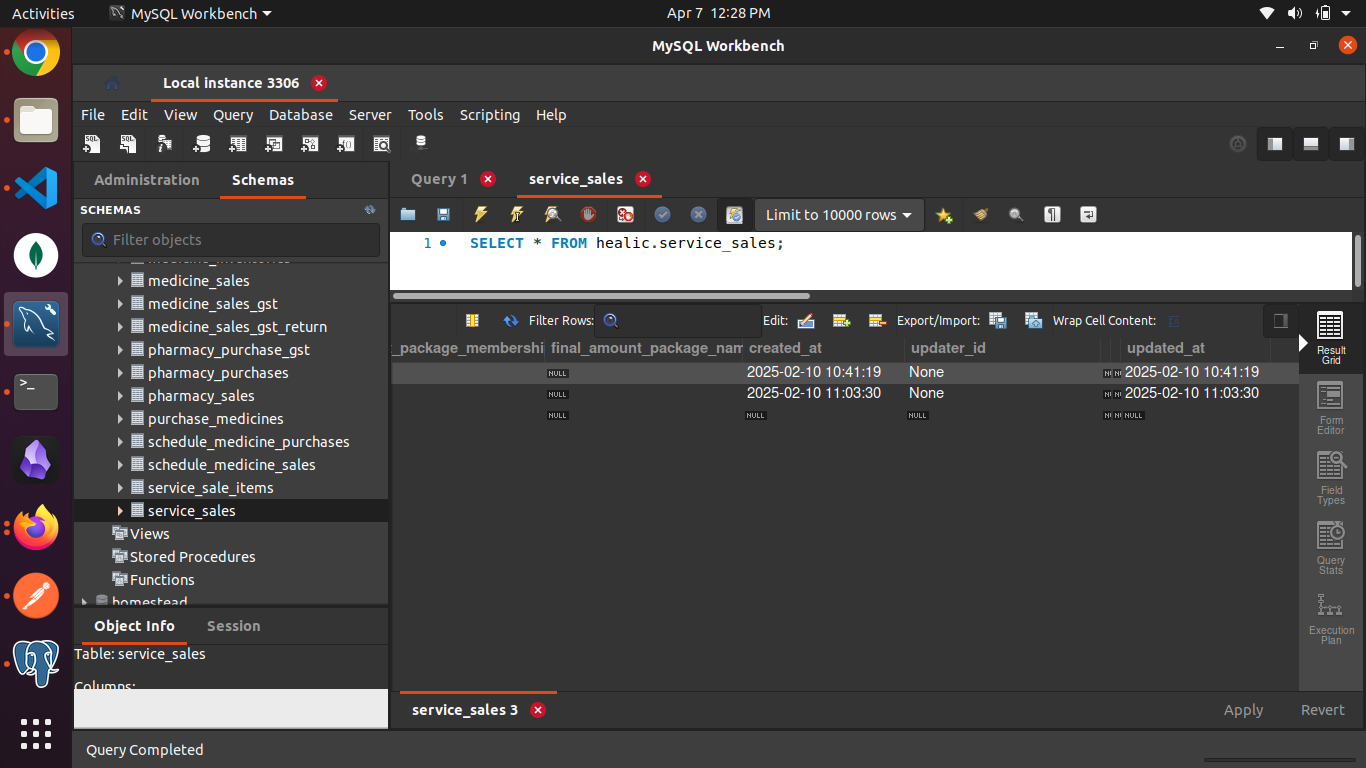This screenshot has height=768, width=1366.
Task: Stop the running query icon
Action: [589, 214]
